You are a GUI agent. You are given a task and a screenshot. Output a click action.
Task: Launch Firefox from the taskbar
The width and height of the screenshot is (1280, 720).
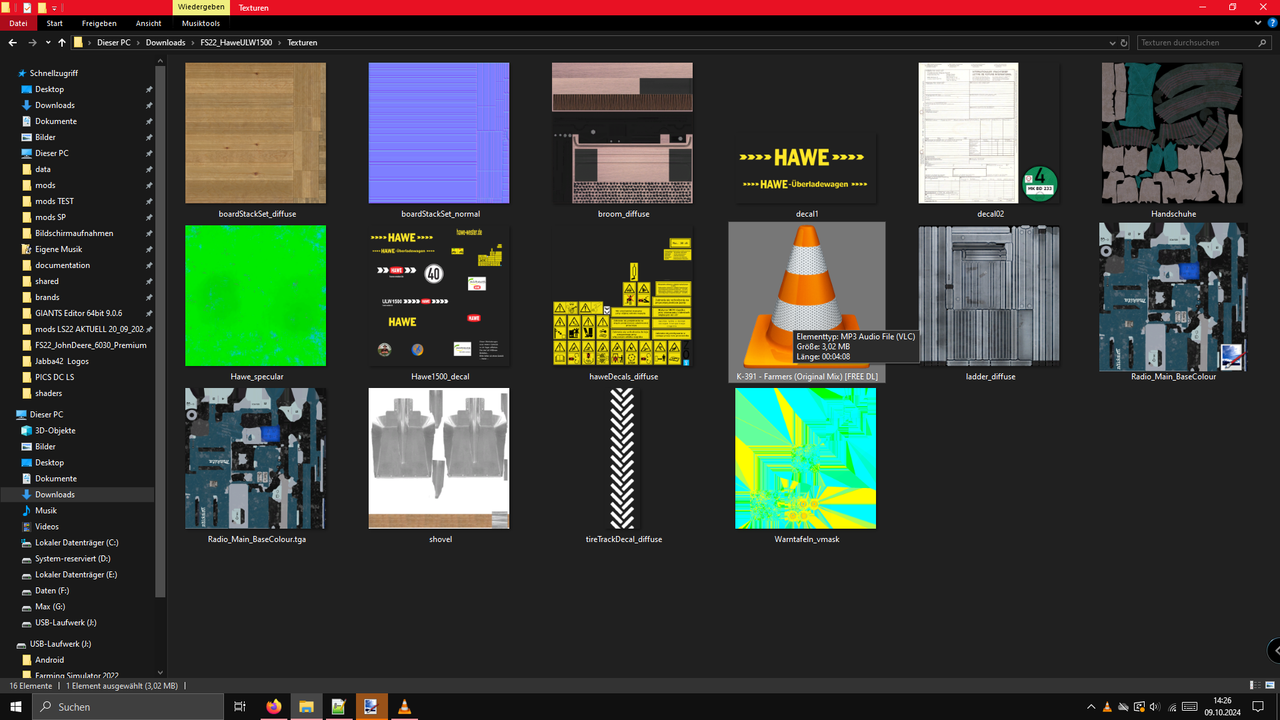[x=273, y=707]
